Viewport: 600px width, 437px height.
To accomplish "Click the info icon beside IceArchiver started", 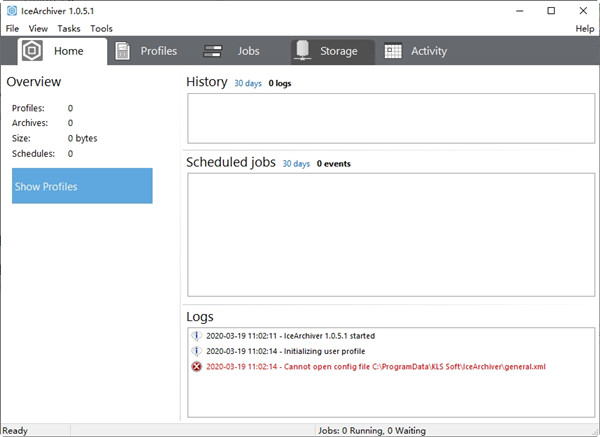I will click(x=196, y=336).
